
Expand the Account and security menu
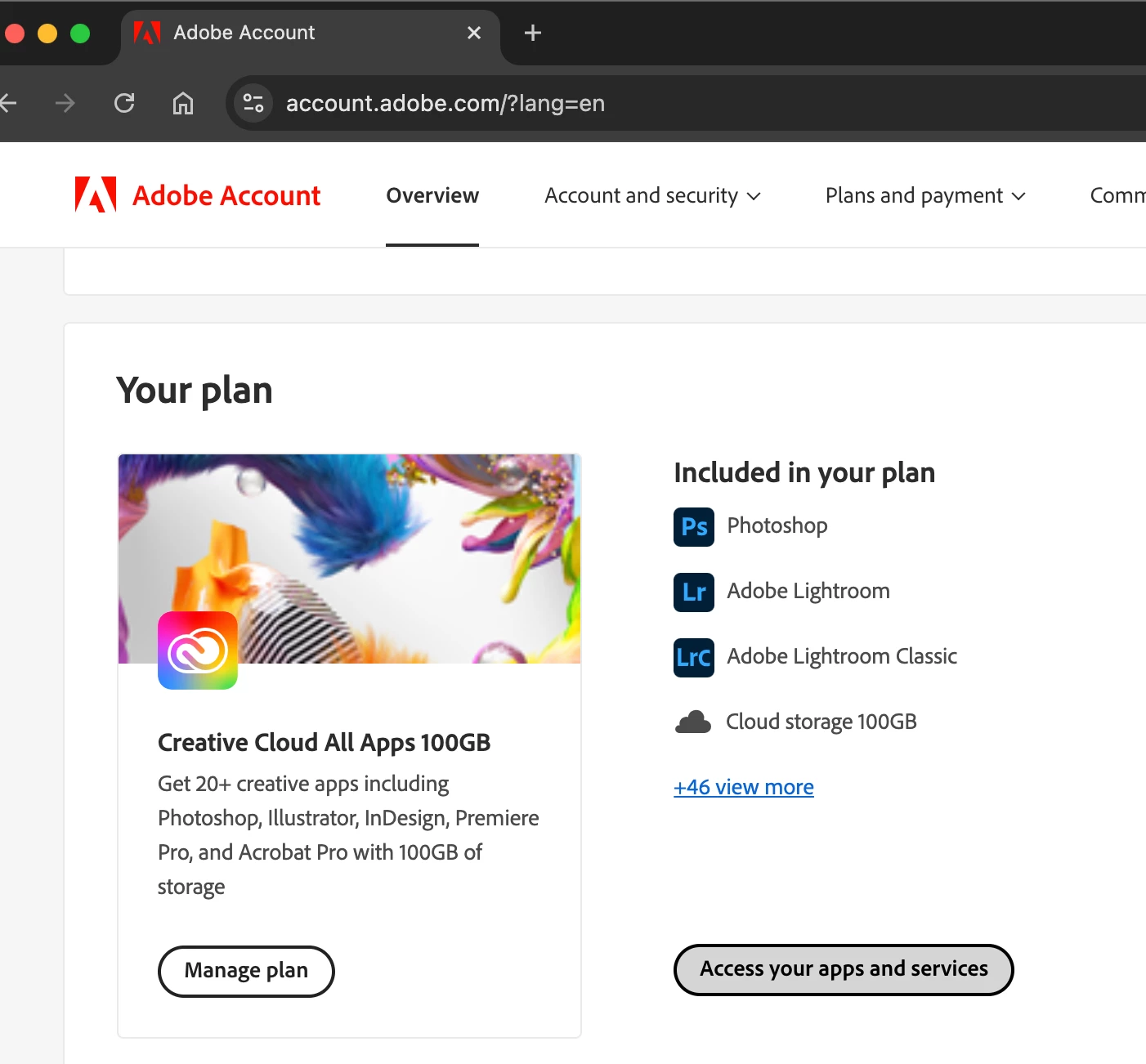pyautogui.click(x=652, y=195)
